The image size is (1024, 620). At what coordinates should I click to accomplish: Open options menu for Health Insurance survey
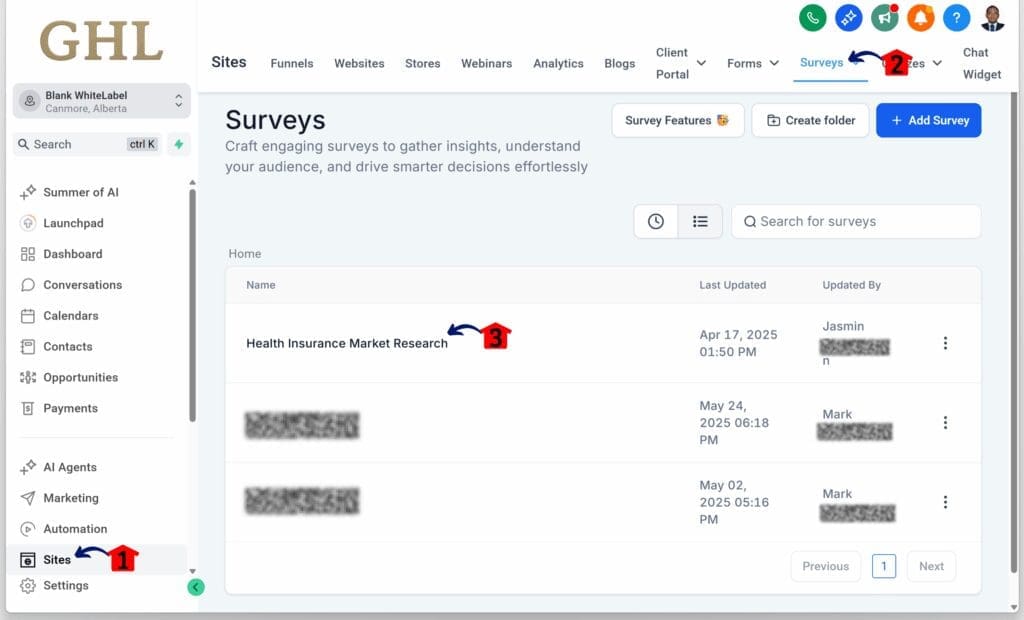point(945,343)
